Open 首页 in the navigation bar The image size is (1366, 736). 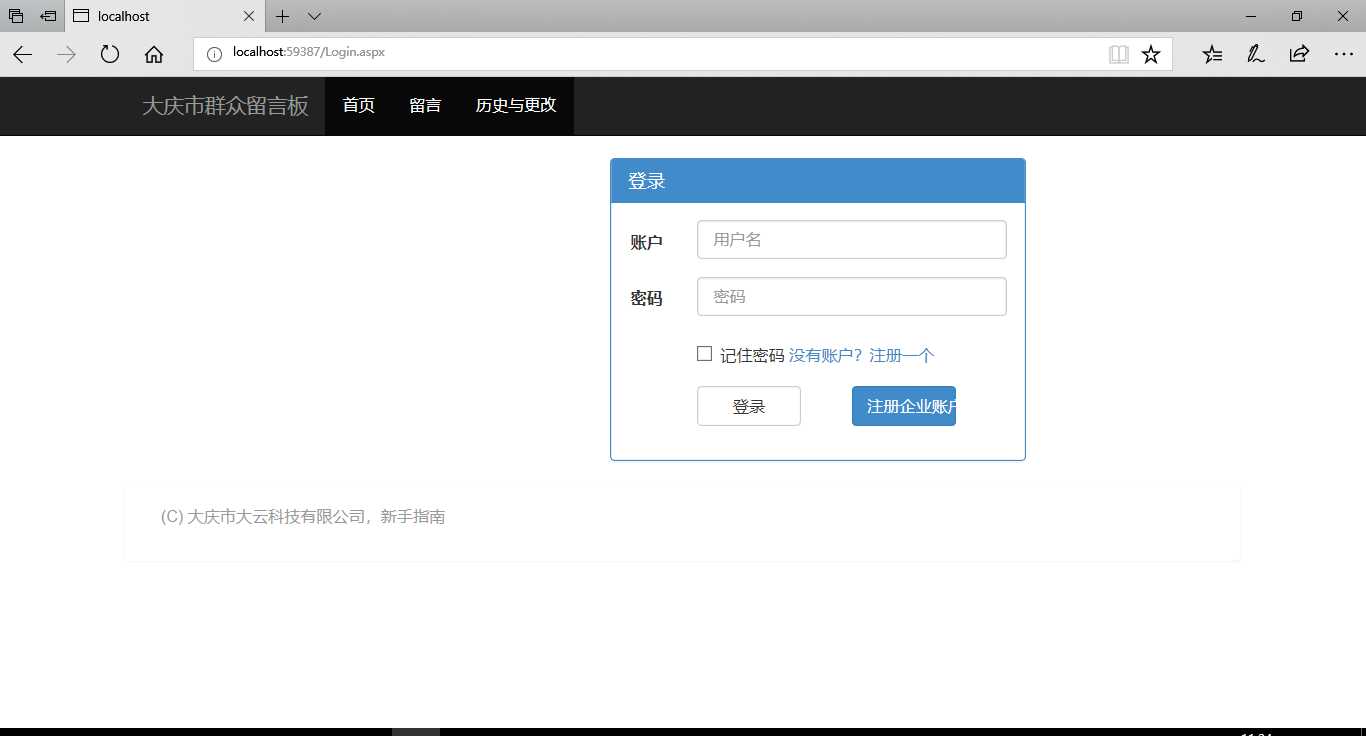[x=358, y=106]
